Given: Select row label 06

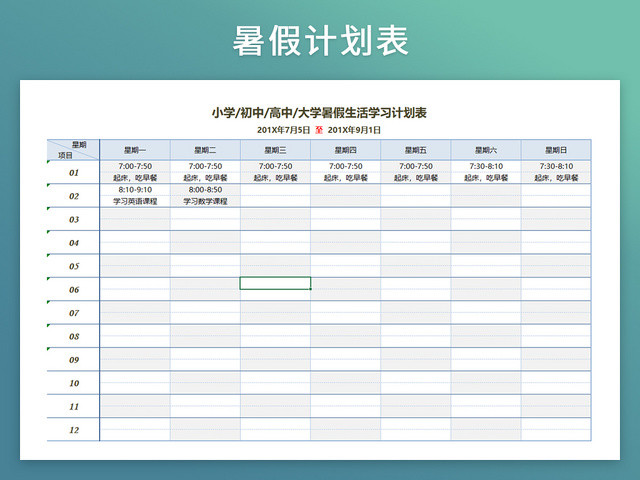Looking at the screenshot, I should [x=73, y=289].
